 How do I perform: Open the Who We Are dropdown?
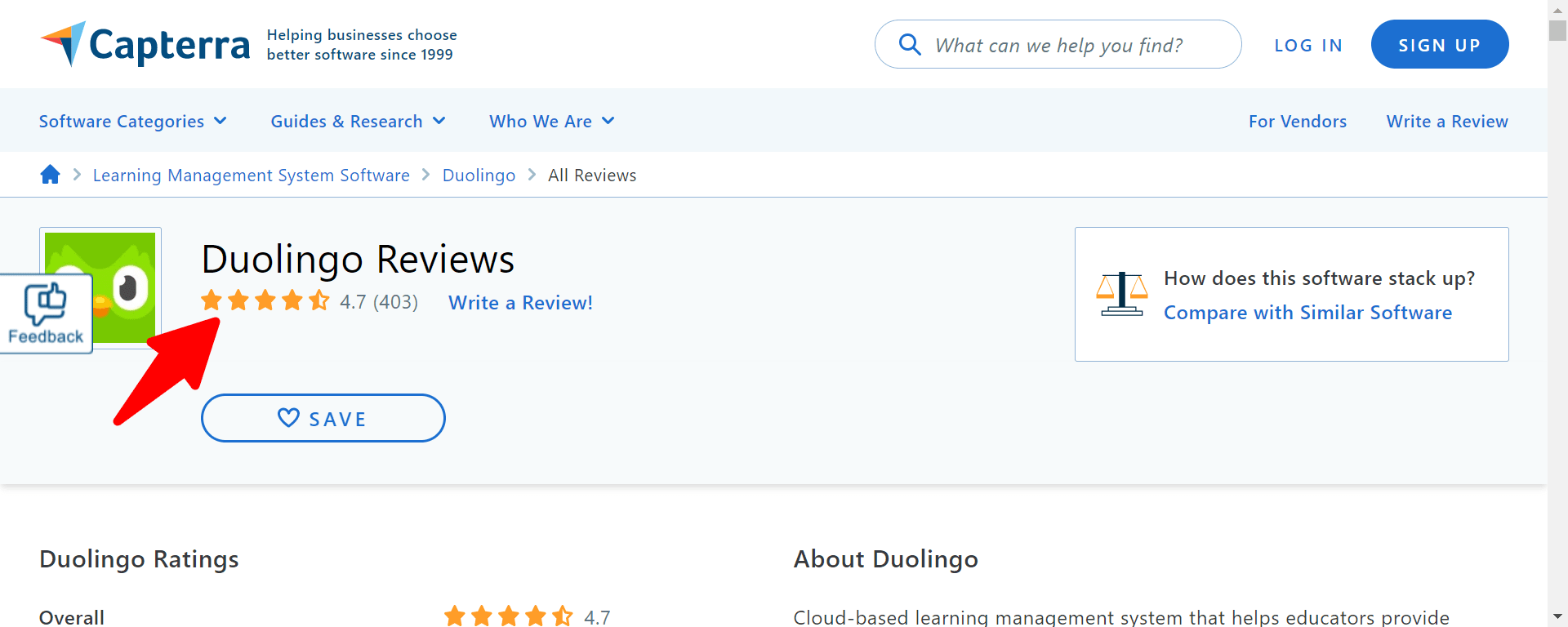[x=551, y=121]
